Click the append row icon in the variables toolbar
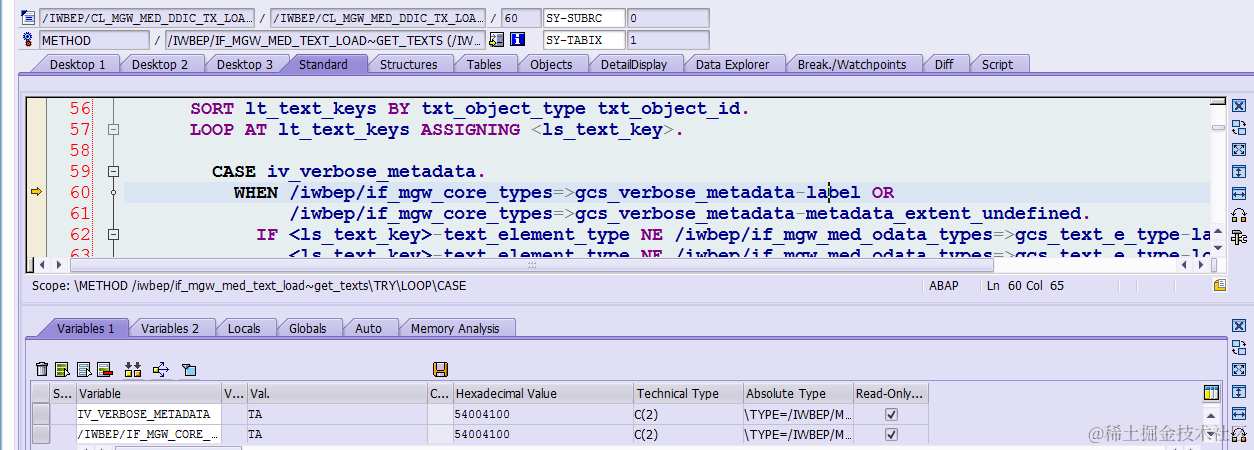1254x450 pixels. click(84, 370)
